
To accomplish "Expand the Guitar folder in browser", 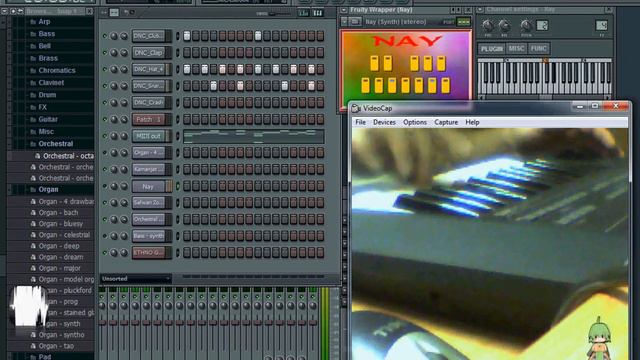I will (48, 120).
